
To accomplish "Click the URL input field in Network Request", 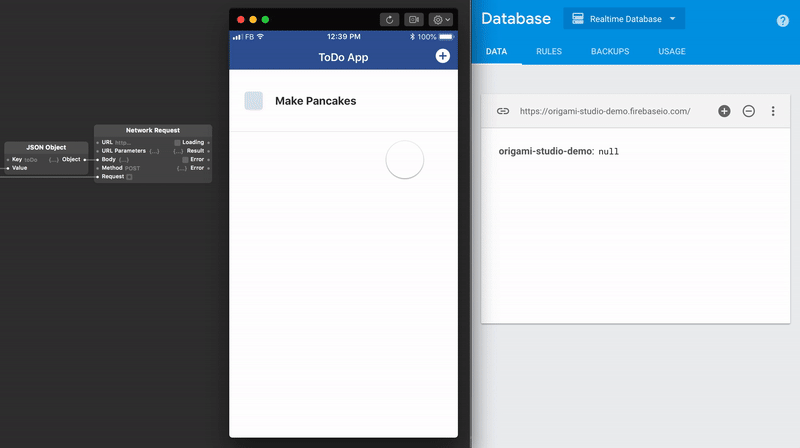I will click(123, 142).
